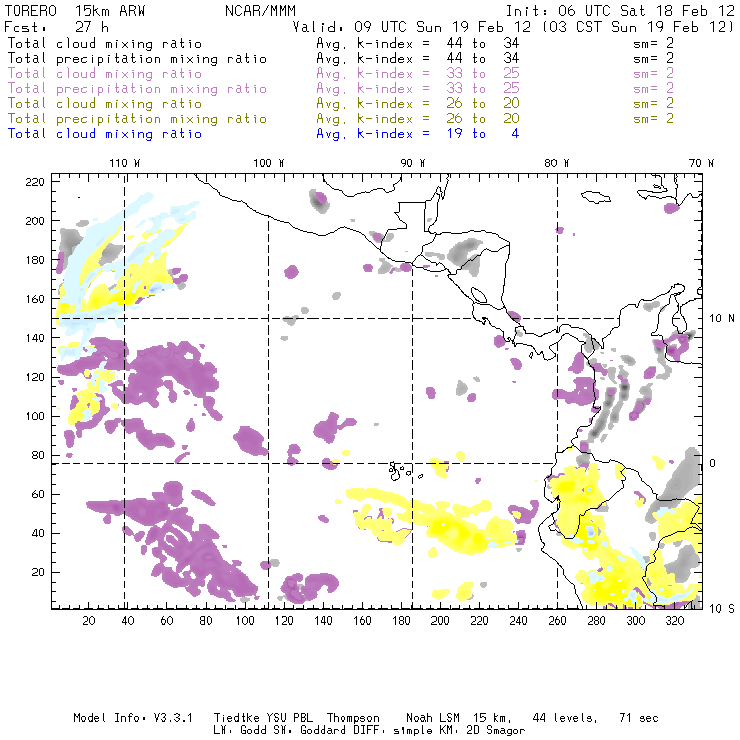Select the 'Tiedtke' scheme name
The height and width of the screenshot is (740, 740).
point(237,718)
